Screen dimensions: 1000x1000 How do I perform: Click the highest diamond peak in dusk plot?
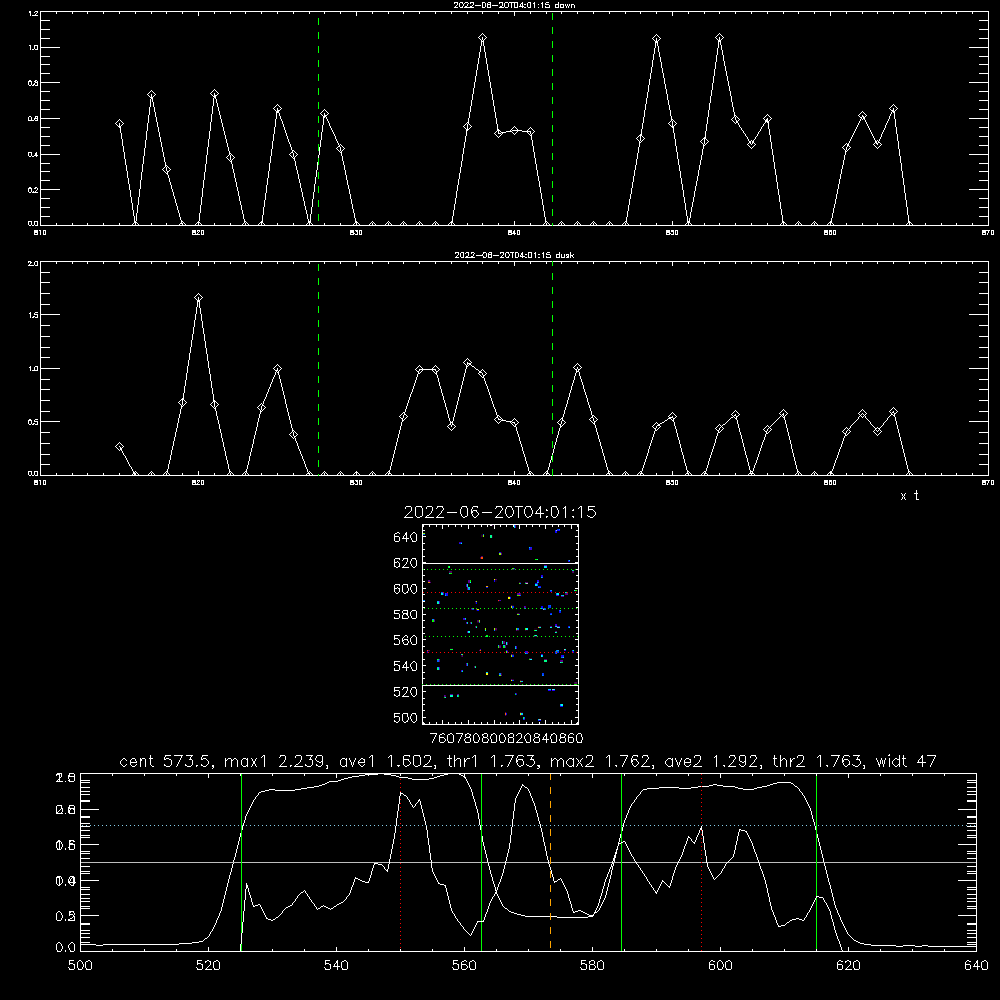pos(198,297)
